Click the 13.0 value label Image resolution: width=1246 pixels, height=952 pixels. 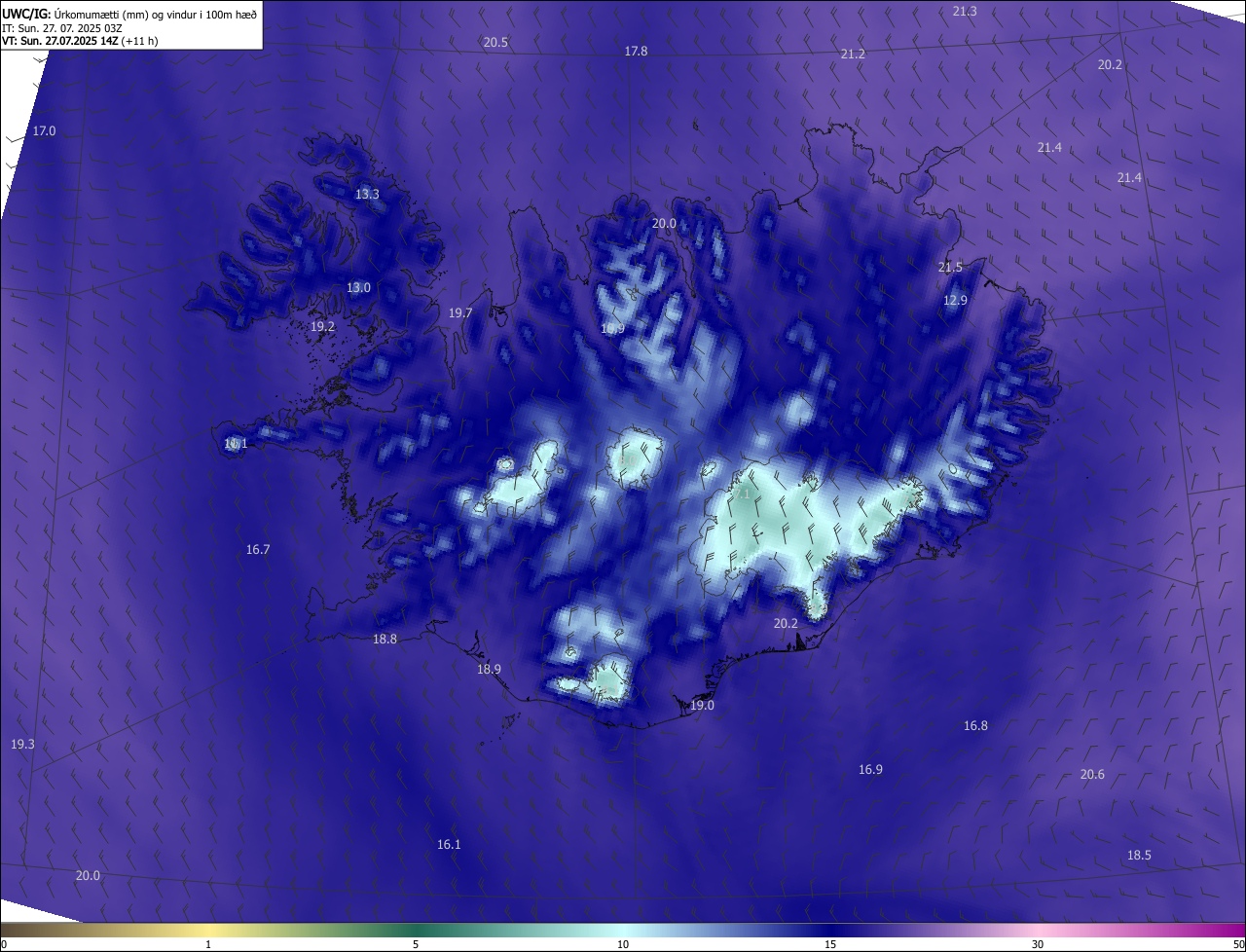pos(358,287)
